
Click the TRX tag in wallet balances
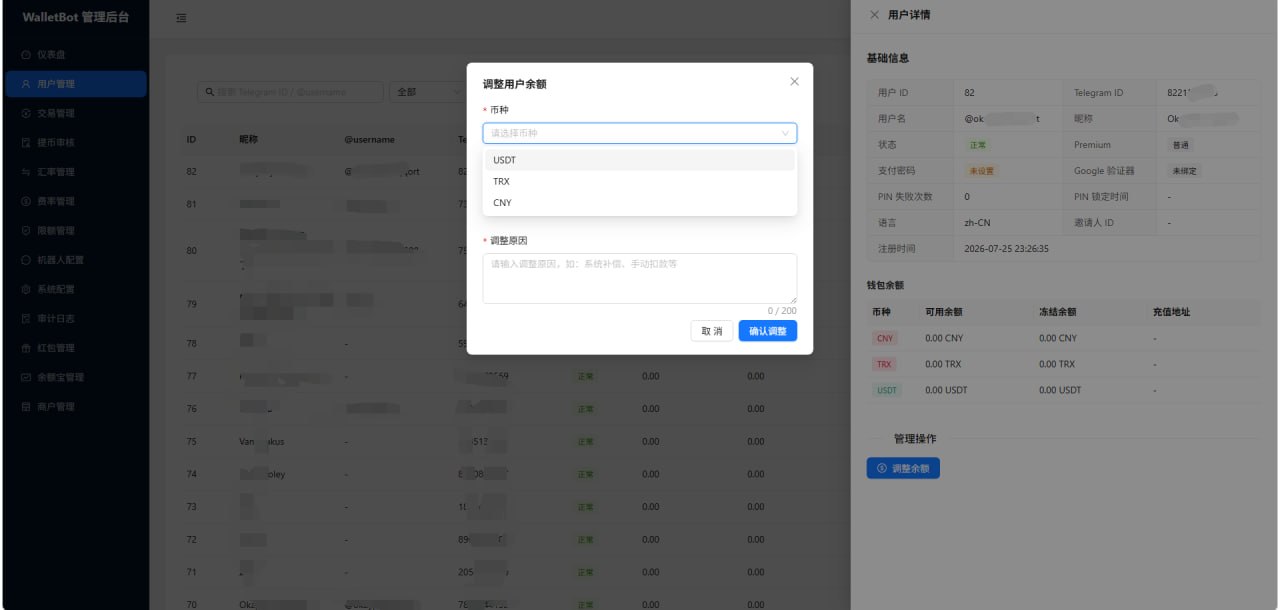885,365
